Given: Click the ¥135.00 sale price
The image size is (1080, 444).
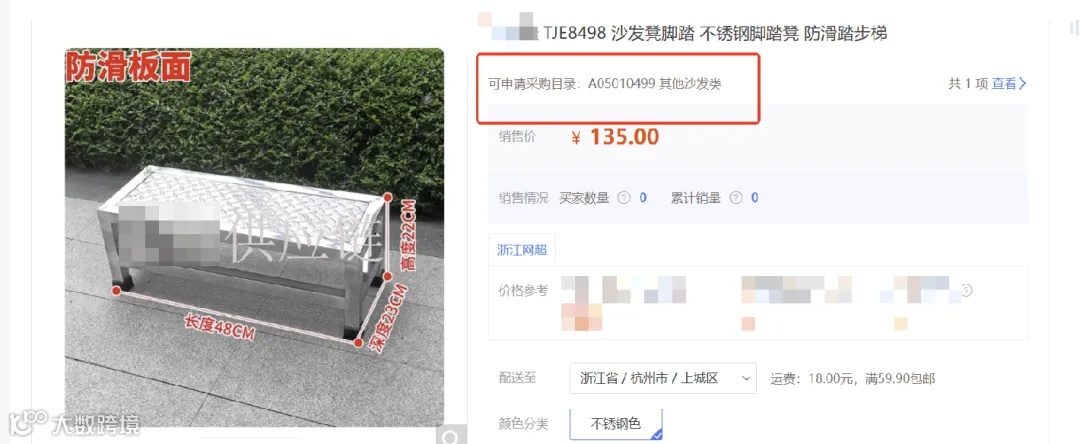Looking at the screenshot, I should pos(615,137).
